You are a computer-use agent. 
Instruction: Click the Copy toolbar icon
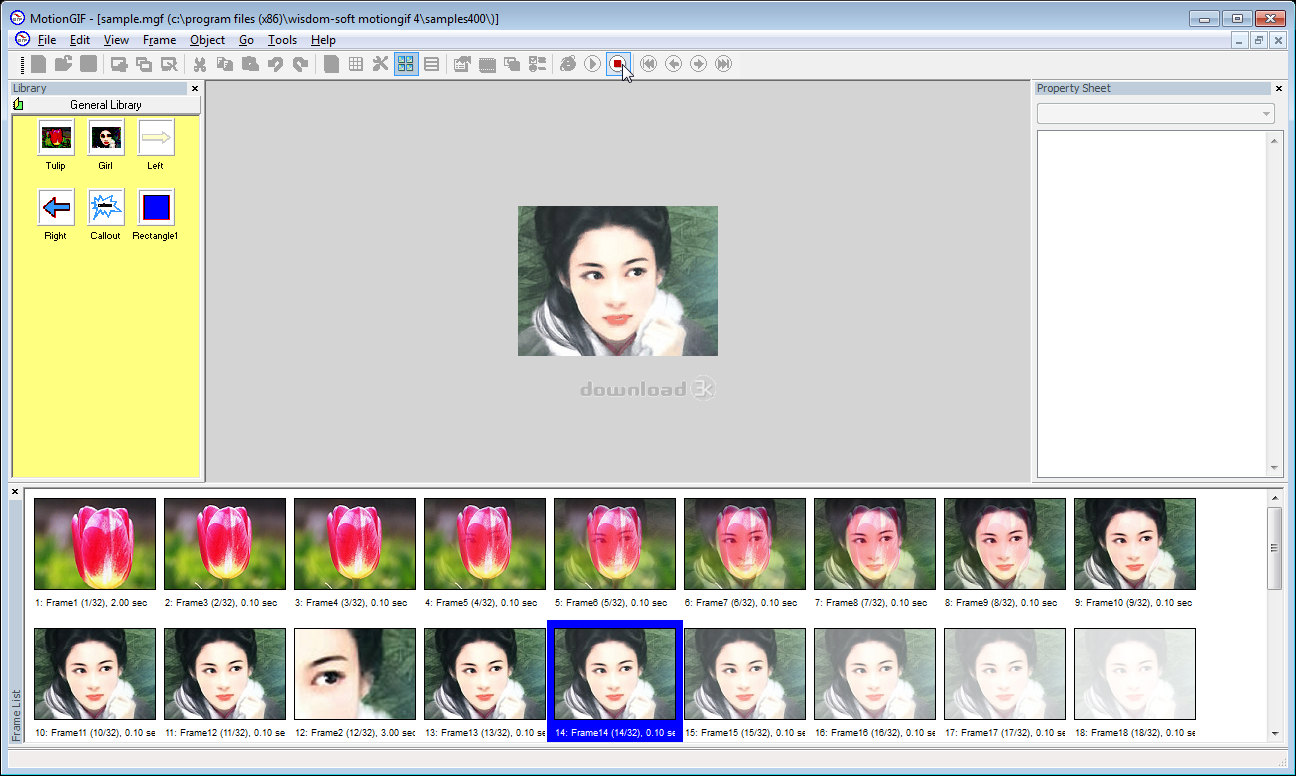point(225,64)
